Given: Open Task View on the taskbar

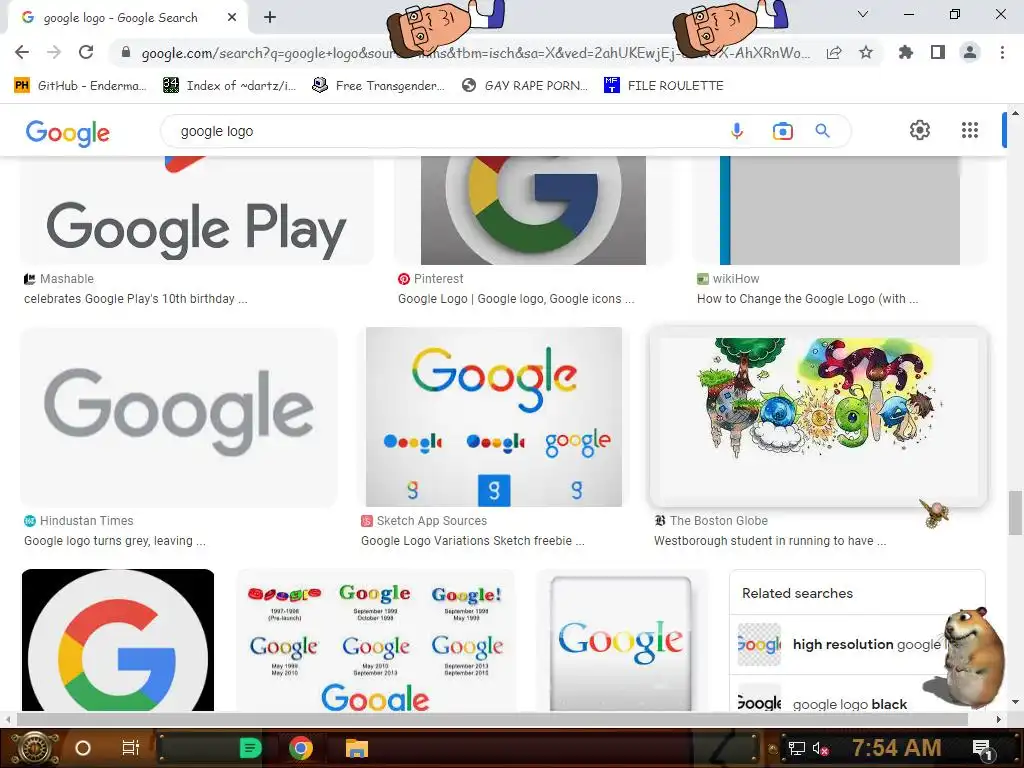Looking at the screenshot, I should [131, 748].
